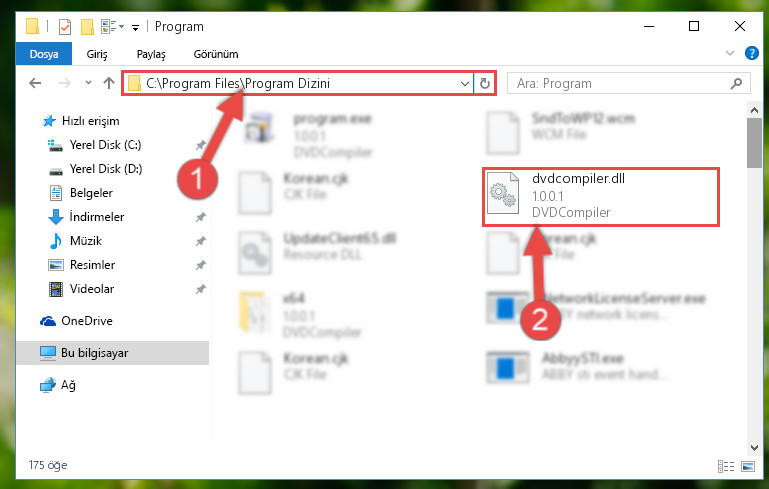The height and width of the screenshot is (489, 769).
Task: Open the address bar history dropdown
Action: tap(464, 83)
